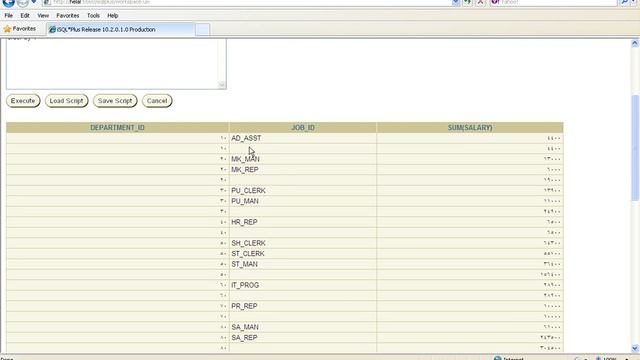This screenshot has width=640, height=360.
Task: Select the PU_CLERK cell
Action: [303, 191]
